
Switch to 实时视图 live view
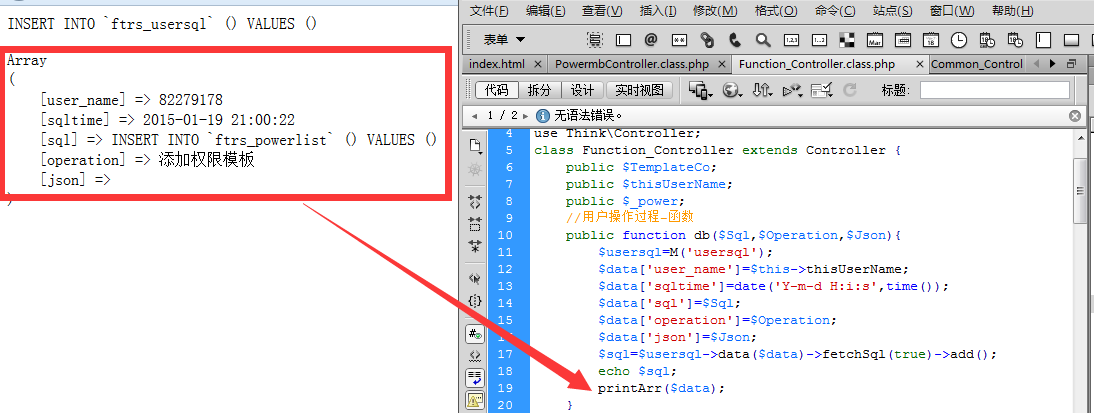pyautogui.click(x=639, y=90)
